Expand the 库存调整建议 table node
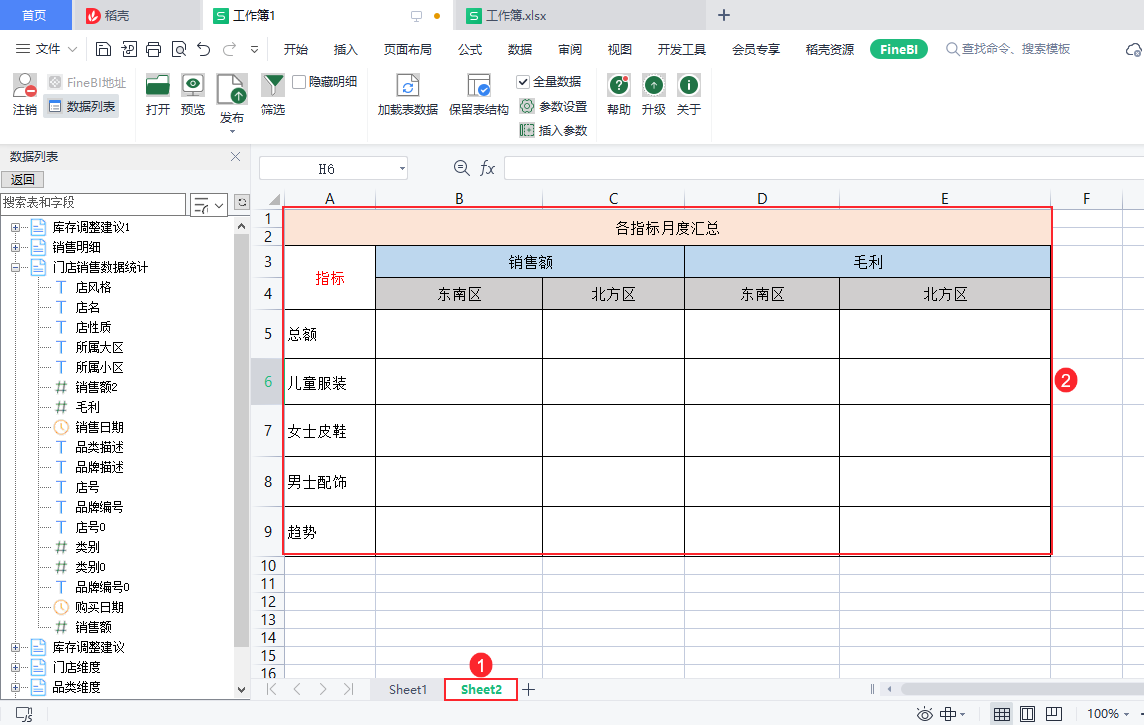The image size is (1144, 725). pyautogui.click(x=15, y=647)
